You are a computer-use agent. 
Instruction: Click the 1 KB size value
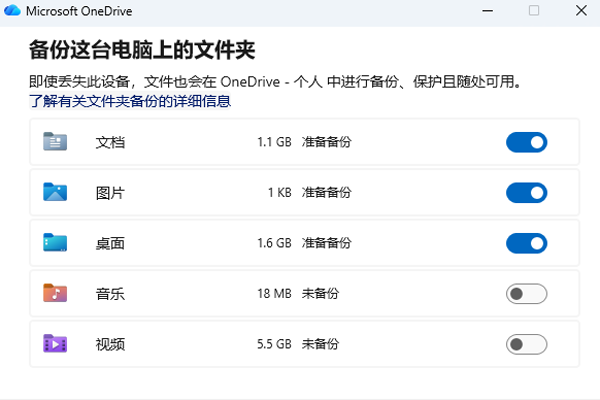[x=280, y=193]
